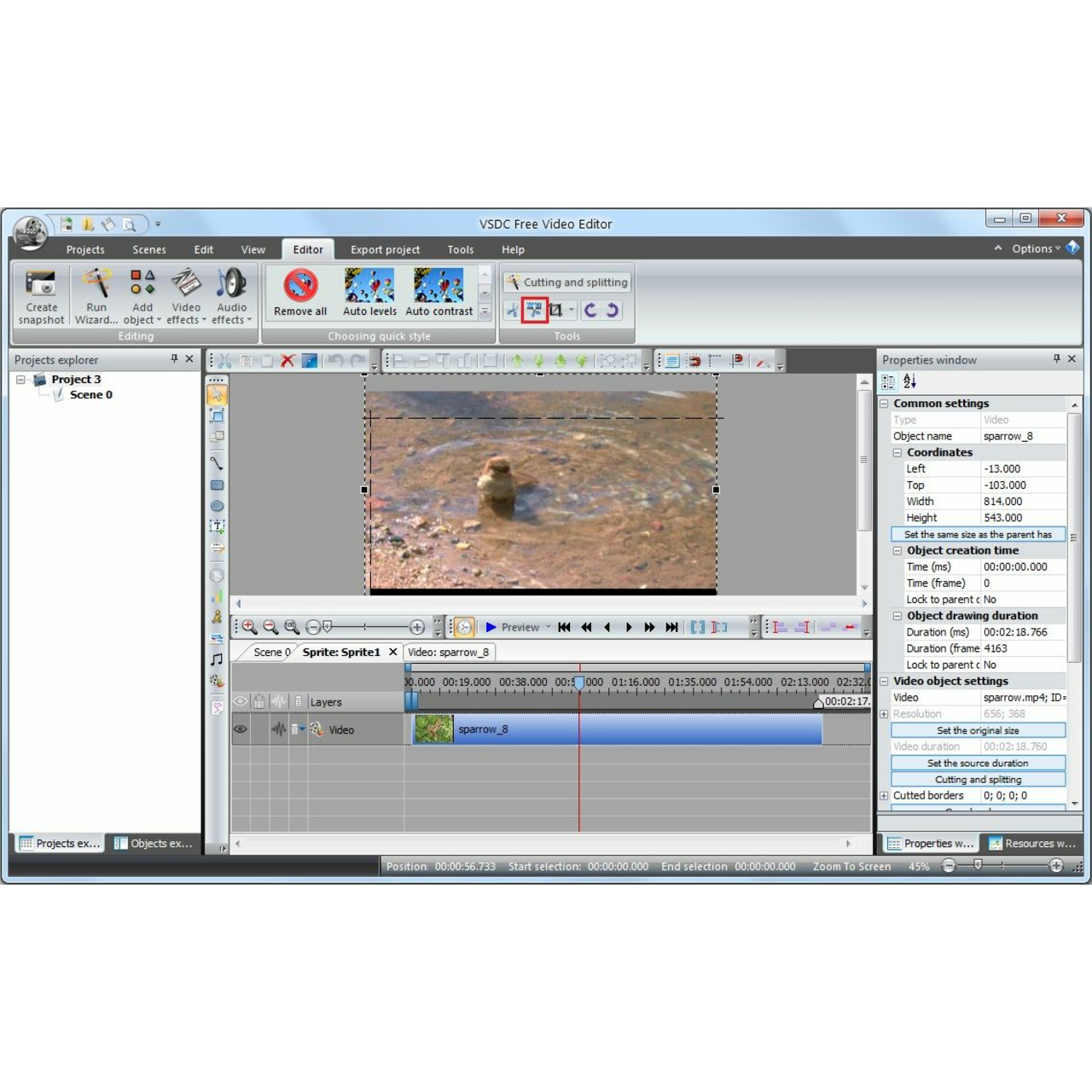Apply the Auto levels quick style
This screenshot has height=1092, width=1092.
(x=369, y=292)
